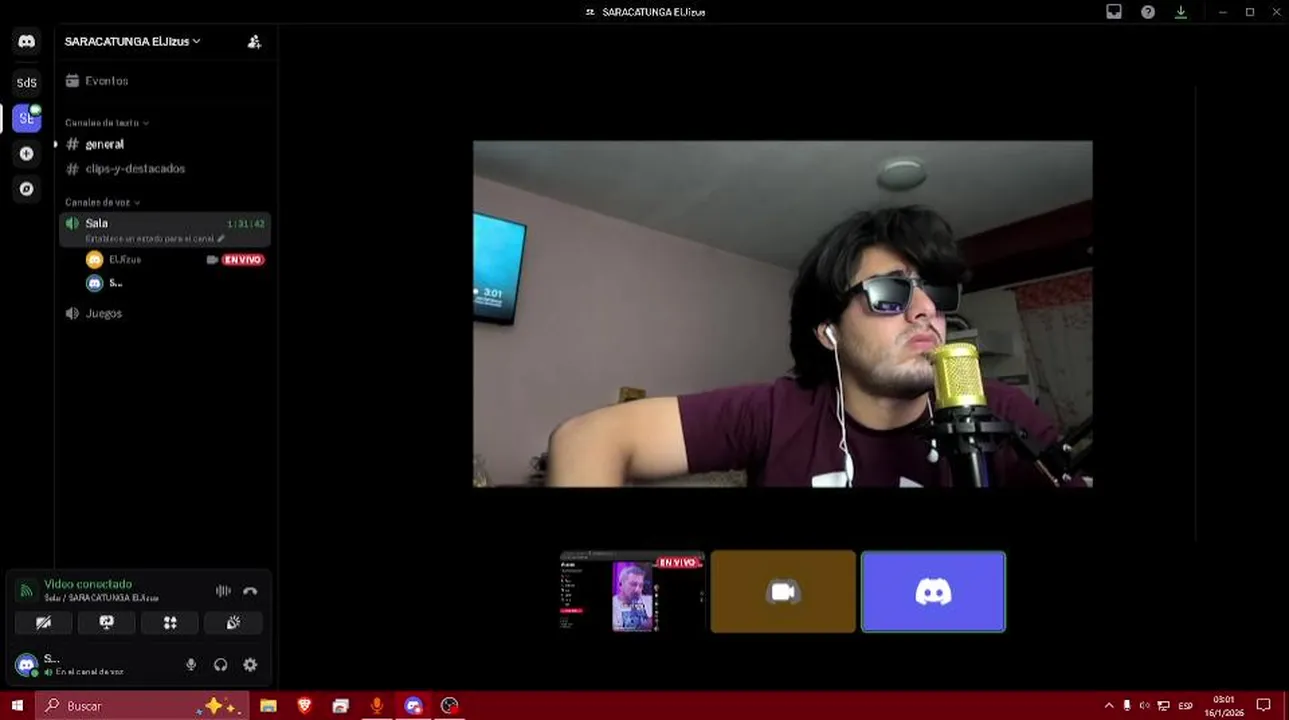This screenshot has width=1289, height=720.
Task: Open connection info signal icon
Action: [27, 590]
